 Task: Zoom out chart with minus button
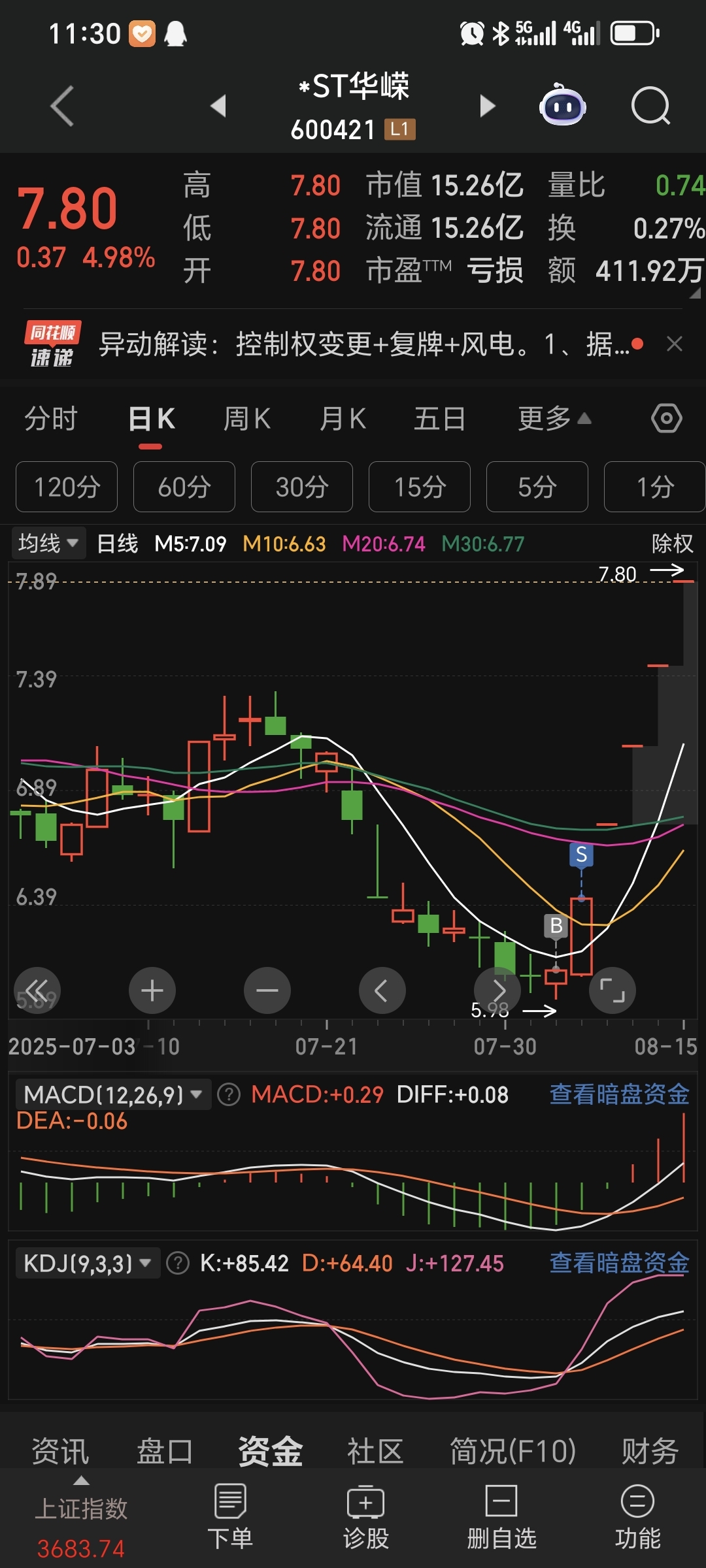267,990
